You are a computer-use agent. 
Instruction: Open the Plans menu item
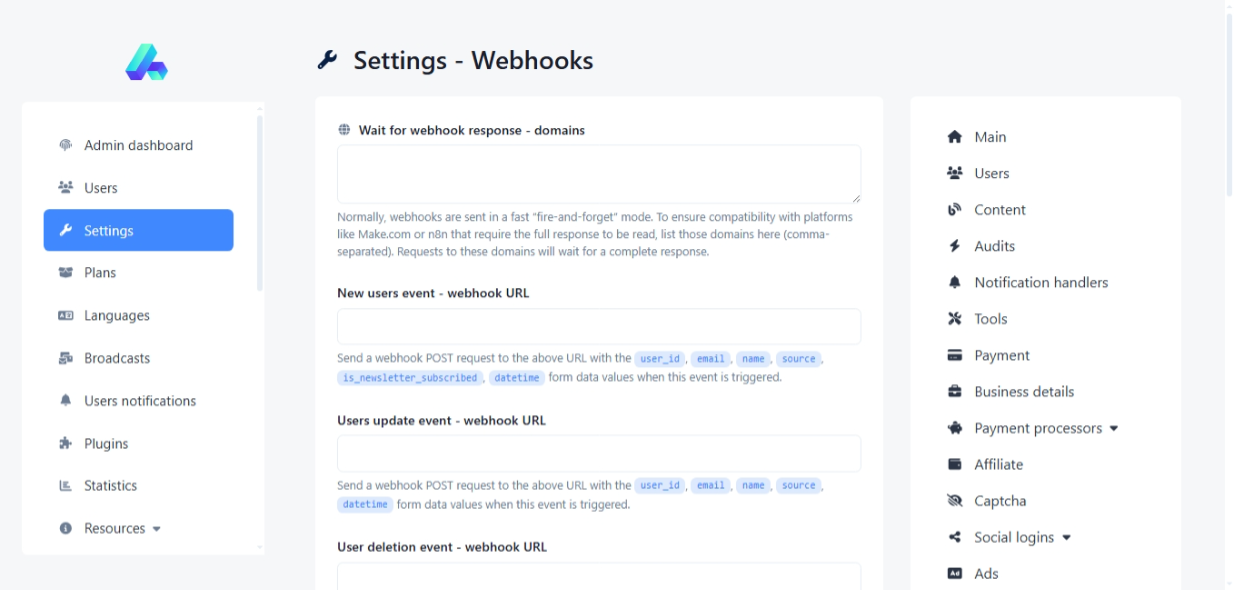point(100,273)
